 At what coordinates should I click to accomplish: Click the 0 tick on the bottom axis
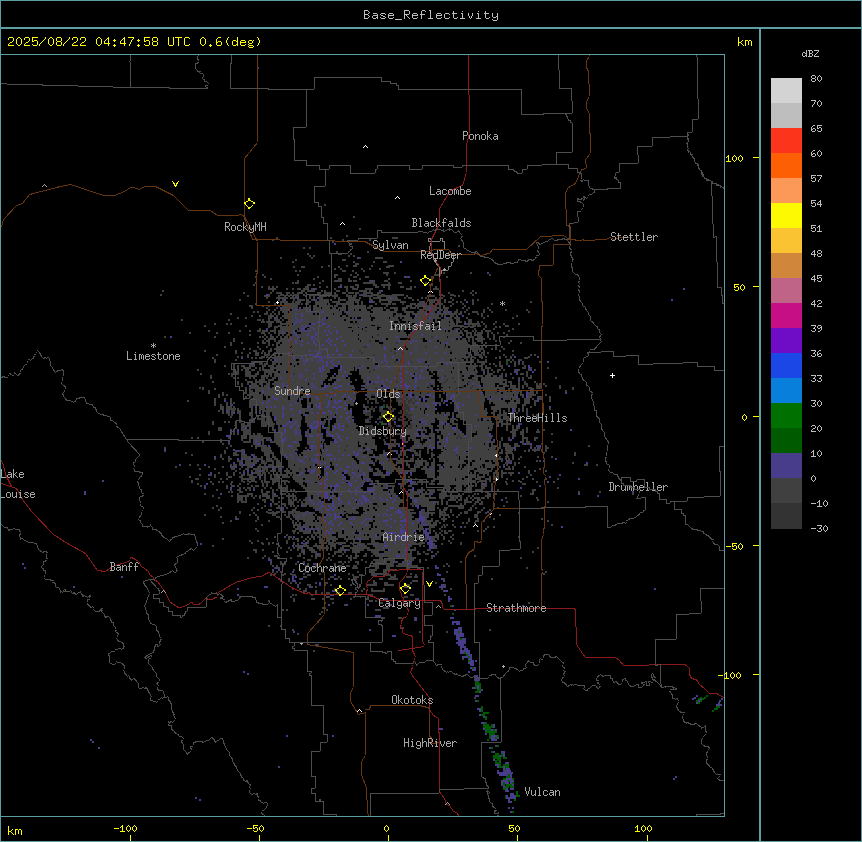tap(386, 828)
